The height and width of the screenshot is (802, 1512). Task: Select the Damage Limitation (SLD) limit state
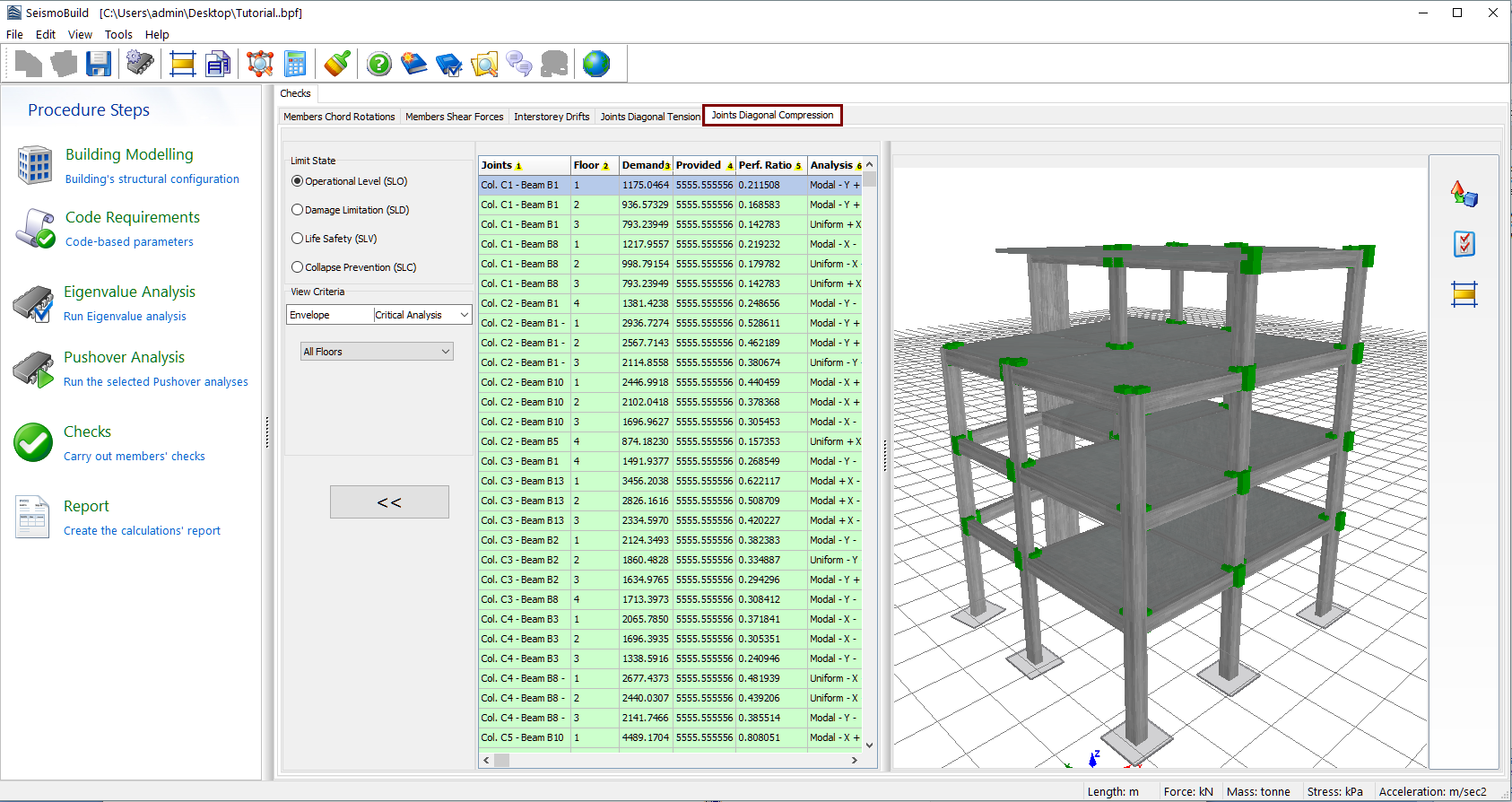coord(298,210)
